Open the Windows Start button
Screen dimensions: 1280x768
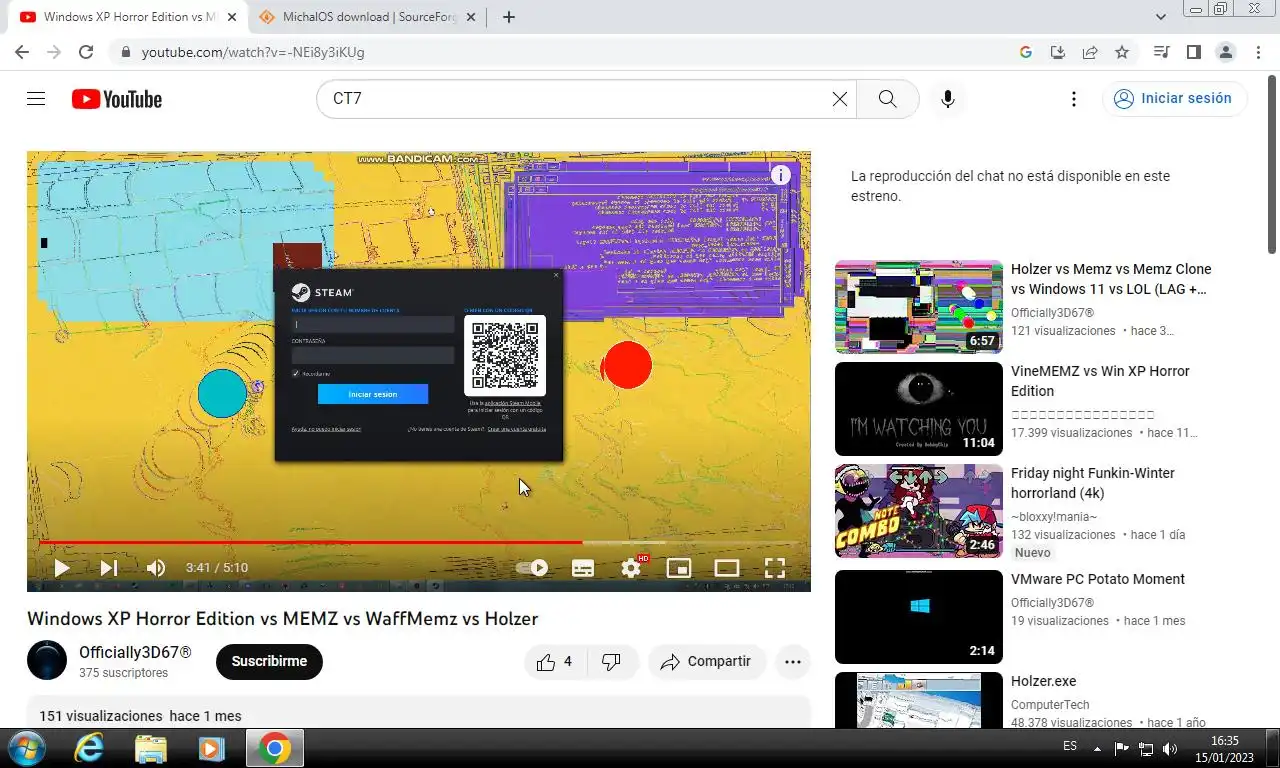coord(25,748)
